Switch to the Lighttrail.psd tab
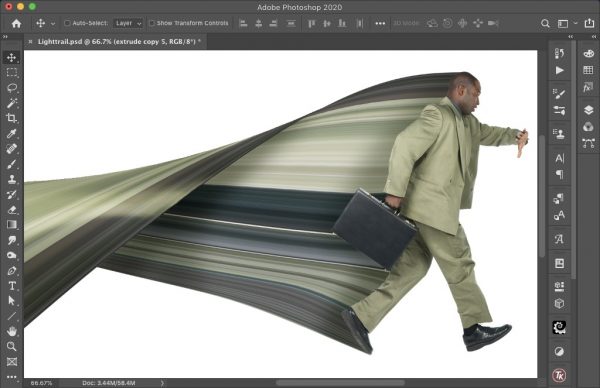The image size is (600, 388). click(x=119, y=41)
